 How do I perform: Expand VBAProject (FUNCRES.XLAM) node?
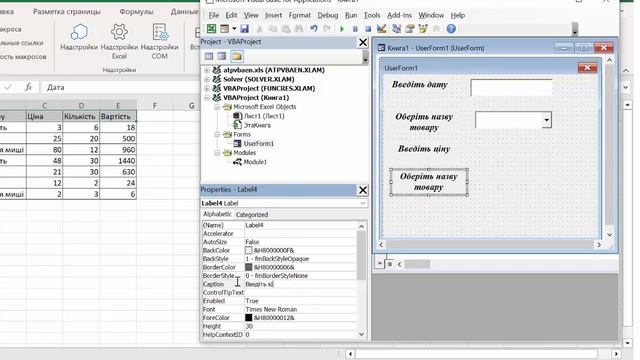[207, 88]
